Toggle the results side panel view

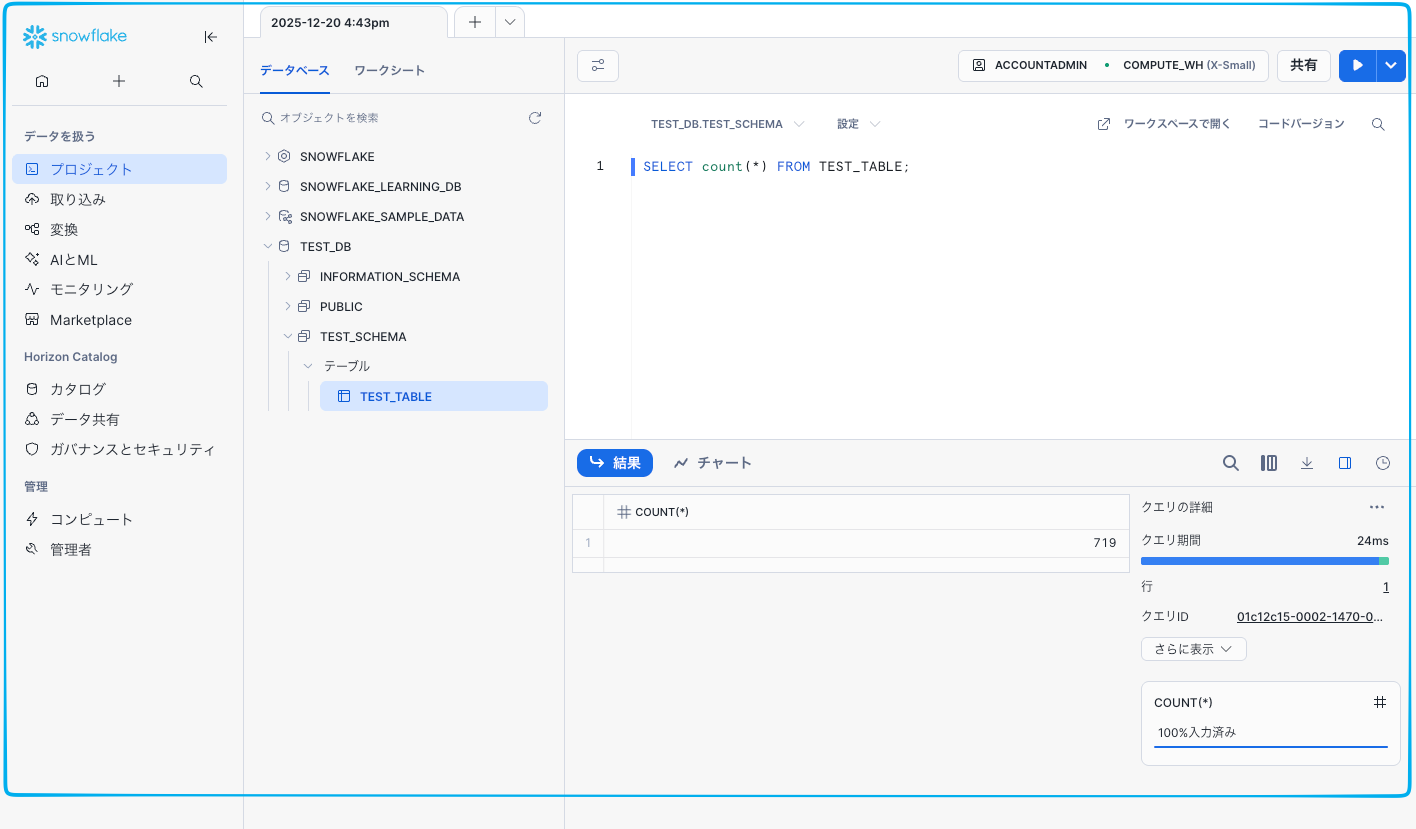point(1345,463)
